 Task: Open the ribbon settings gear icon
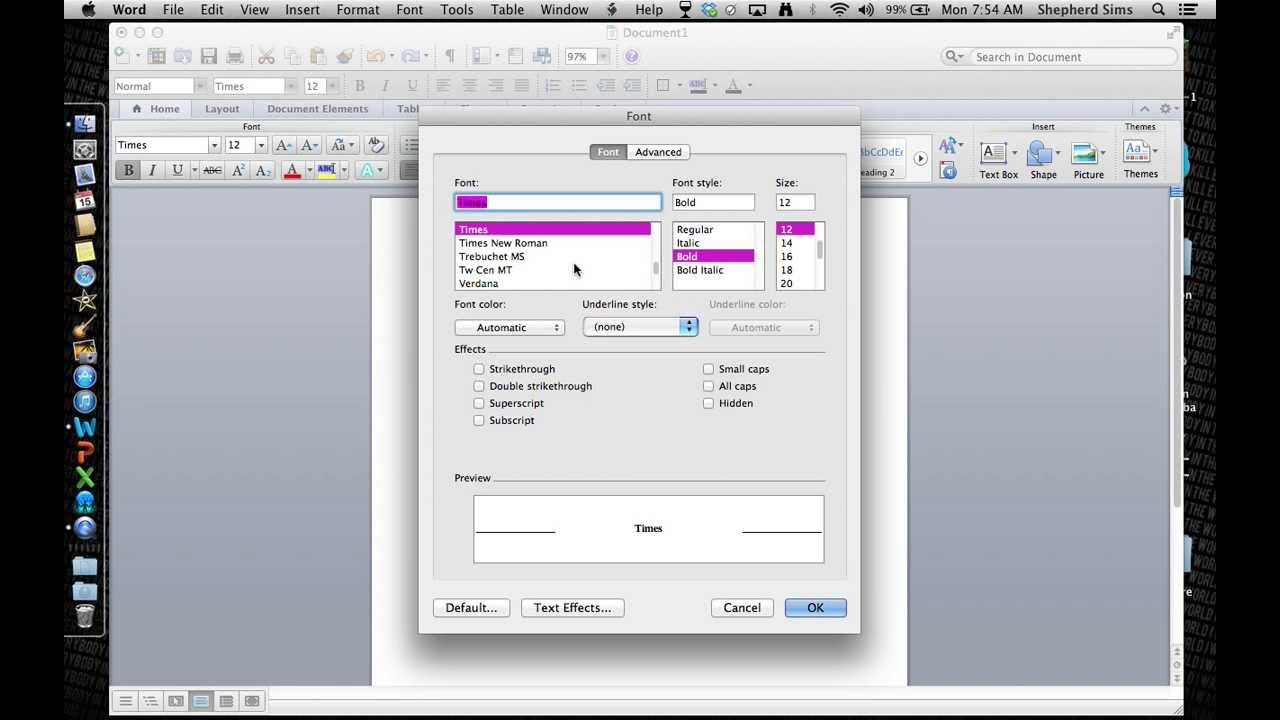coord(1165,108)
